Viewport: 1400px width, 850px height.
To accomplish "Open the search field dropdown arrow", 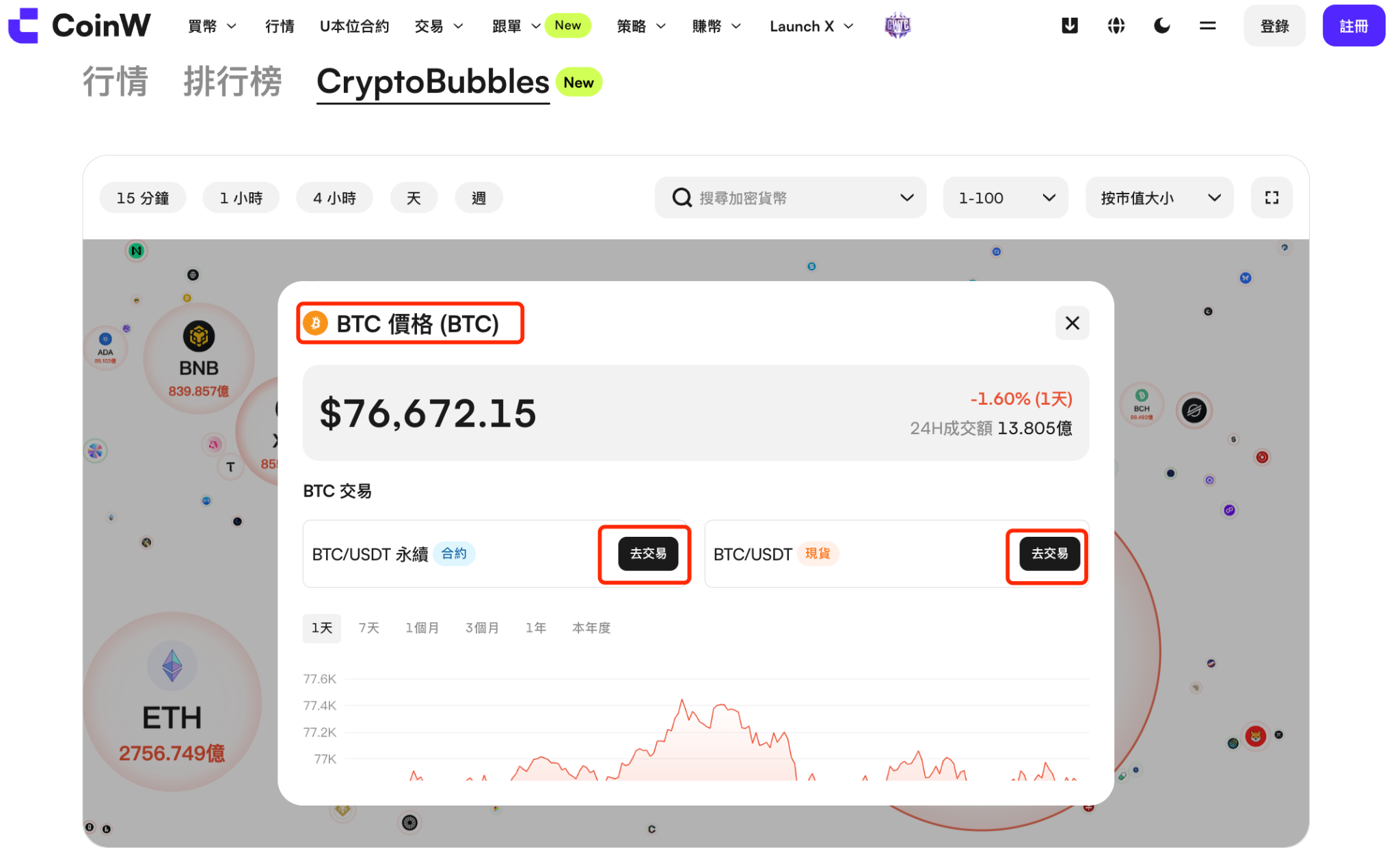I will 907,198.
